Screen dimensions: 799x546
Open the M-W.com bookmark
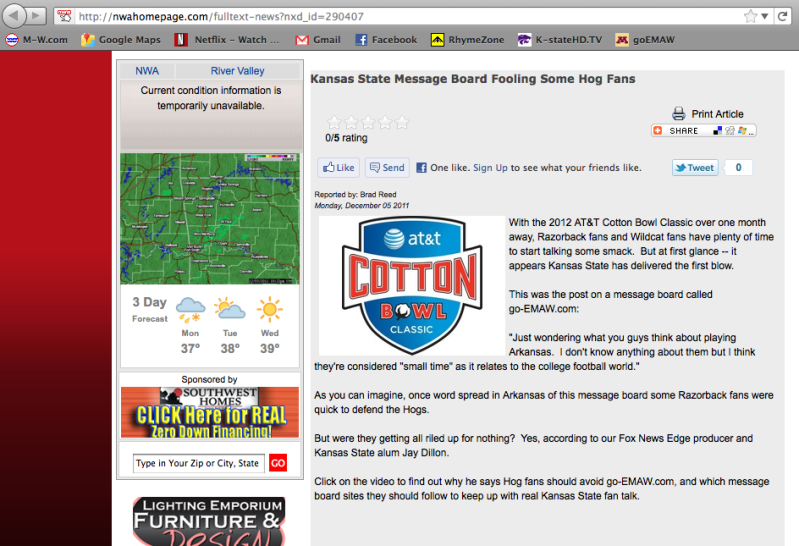click(36, 40)
